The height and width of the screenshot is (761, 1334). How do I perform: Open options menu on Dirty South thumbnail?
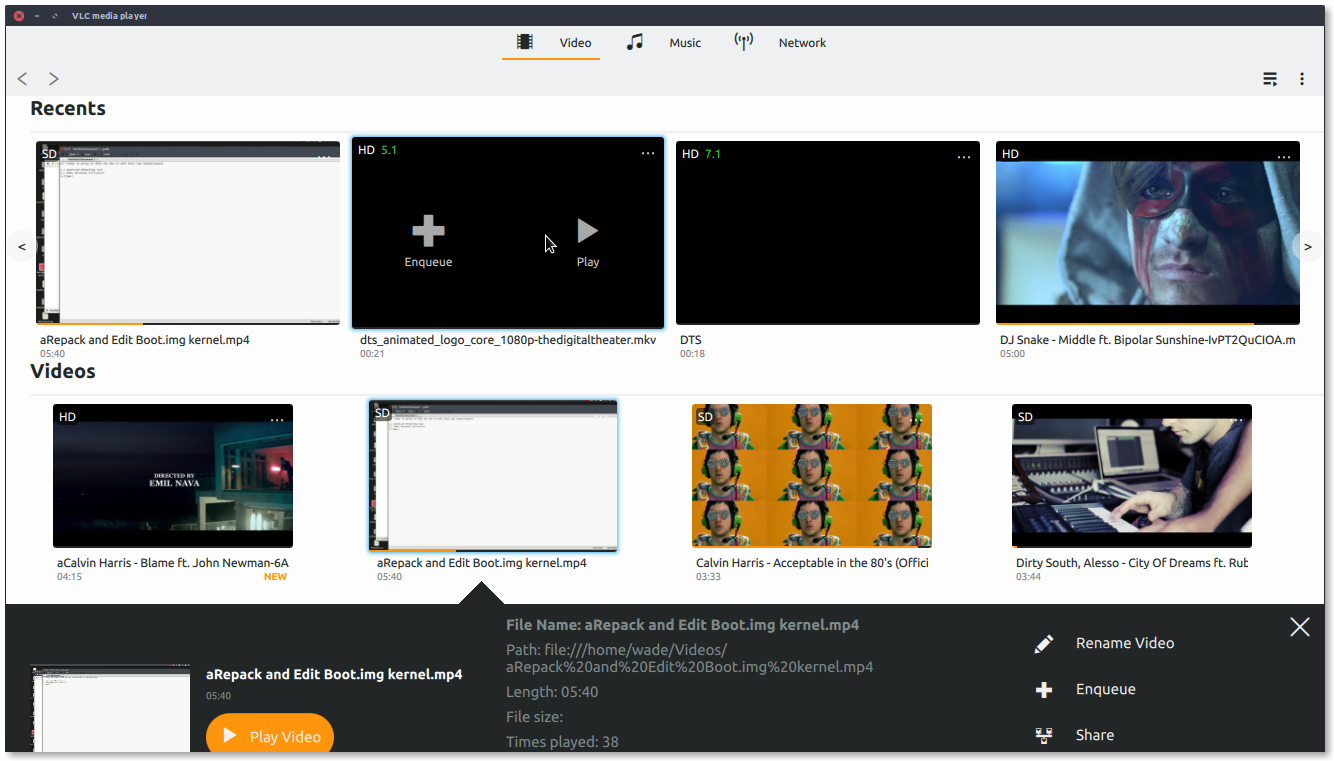(1236, 420)
